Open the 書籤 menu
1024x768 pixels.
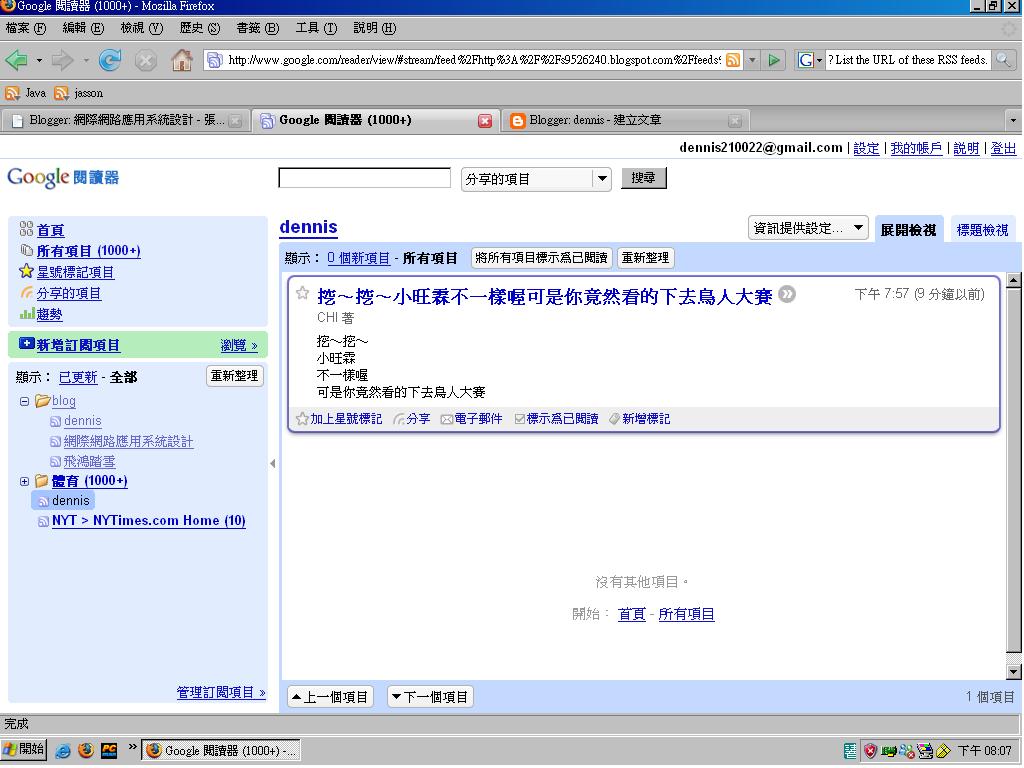point(258,28)
